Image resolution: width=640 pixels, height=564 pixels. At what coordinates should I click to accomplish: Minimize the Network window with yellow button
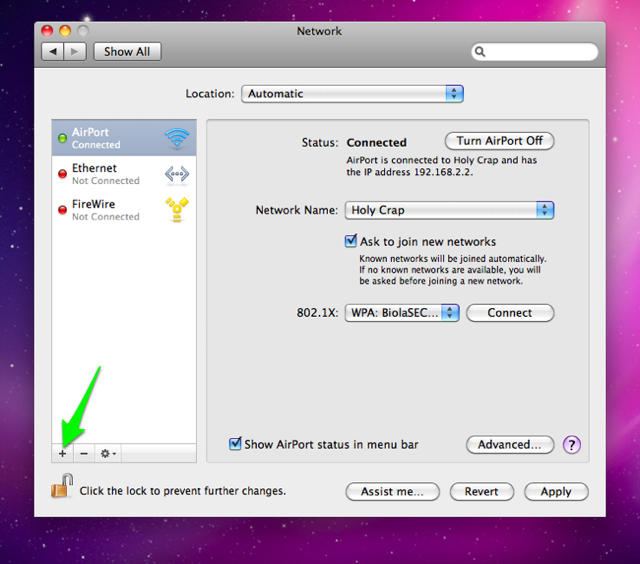click(x=65, y=31)
